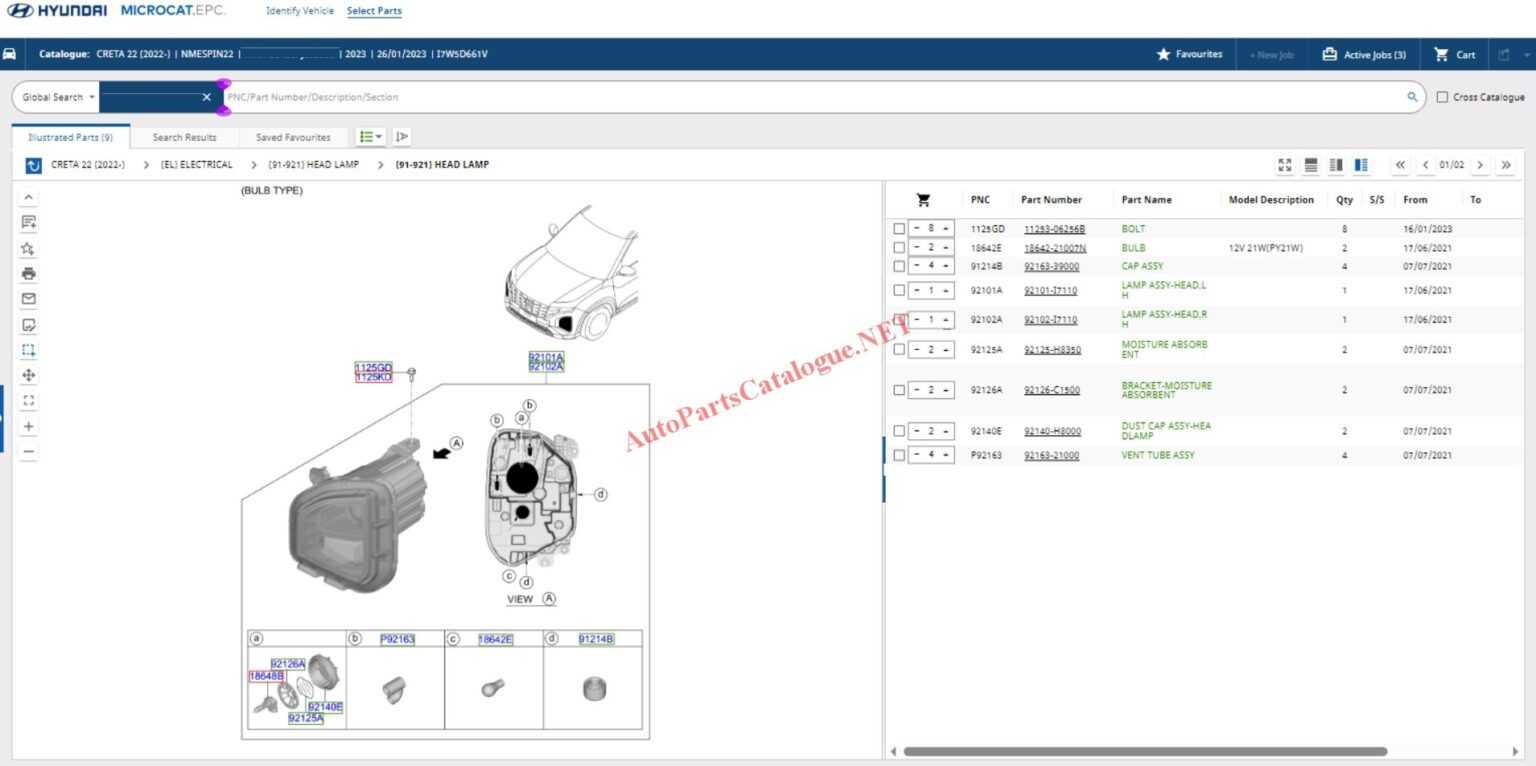Open the Identify Vehicle menu
Viewport: 1536px width, 766px height.
pyautogui.click(x=299, y=10)
